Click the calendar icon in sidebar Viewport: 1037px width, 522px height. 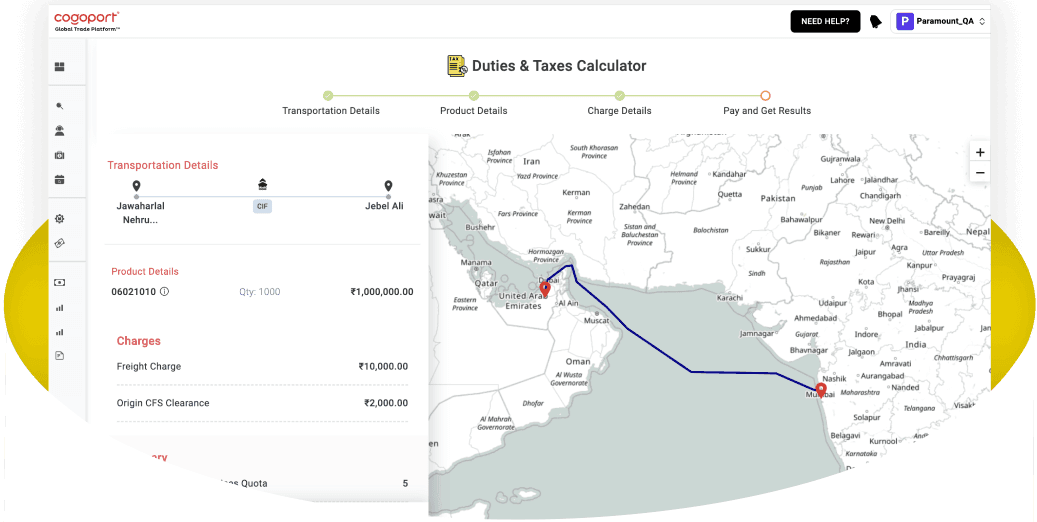(59, 180)
